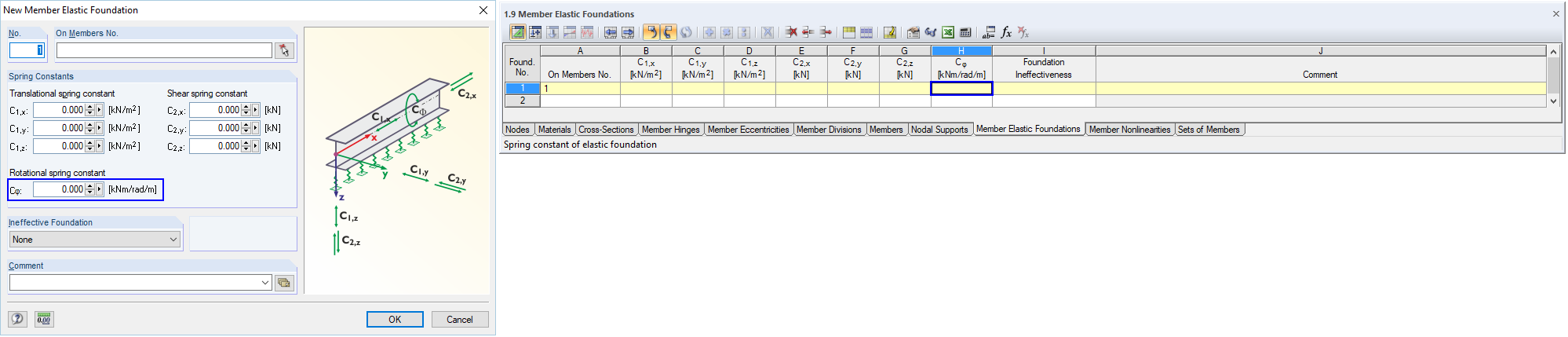Viewport: 1568px width, 337px height.
Task: Switch to the Member Eccentricities tab
Action: (x=748, y=130)
